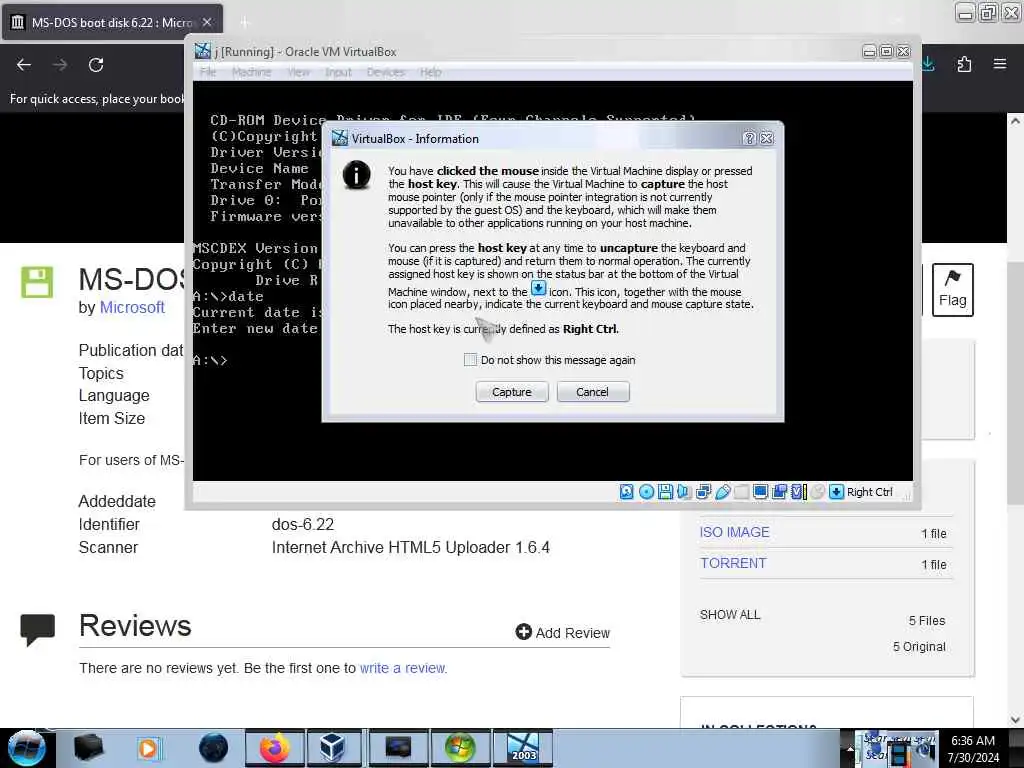Click the recording icon in VirtualBox status bar

[x=779, y=492]
